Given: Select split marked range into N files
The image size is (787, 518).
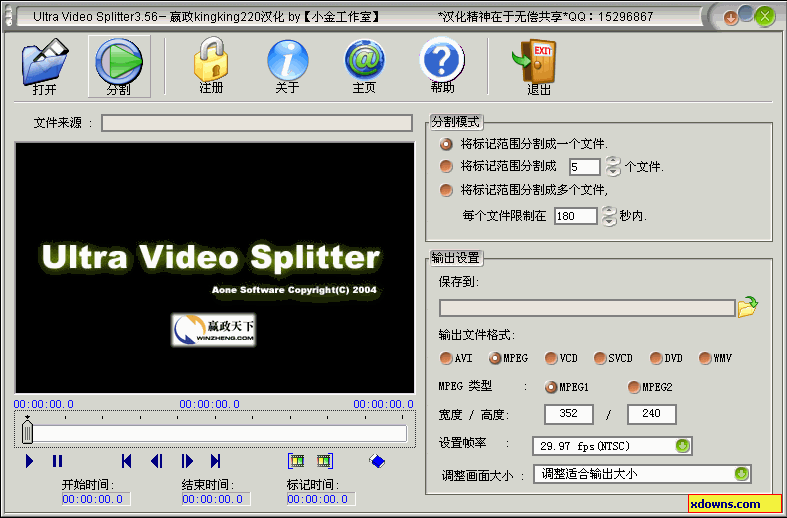Looking at the screenshot, I should (x=446, y=166).
